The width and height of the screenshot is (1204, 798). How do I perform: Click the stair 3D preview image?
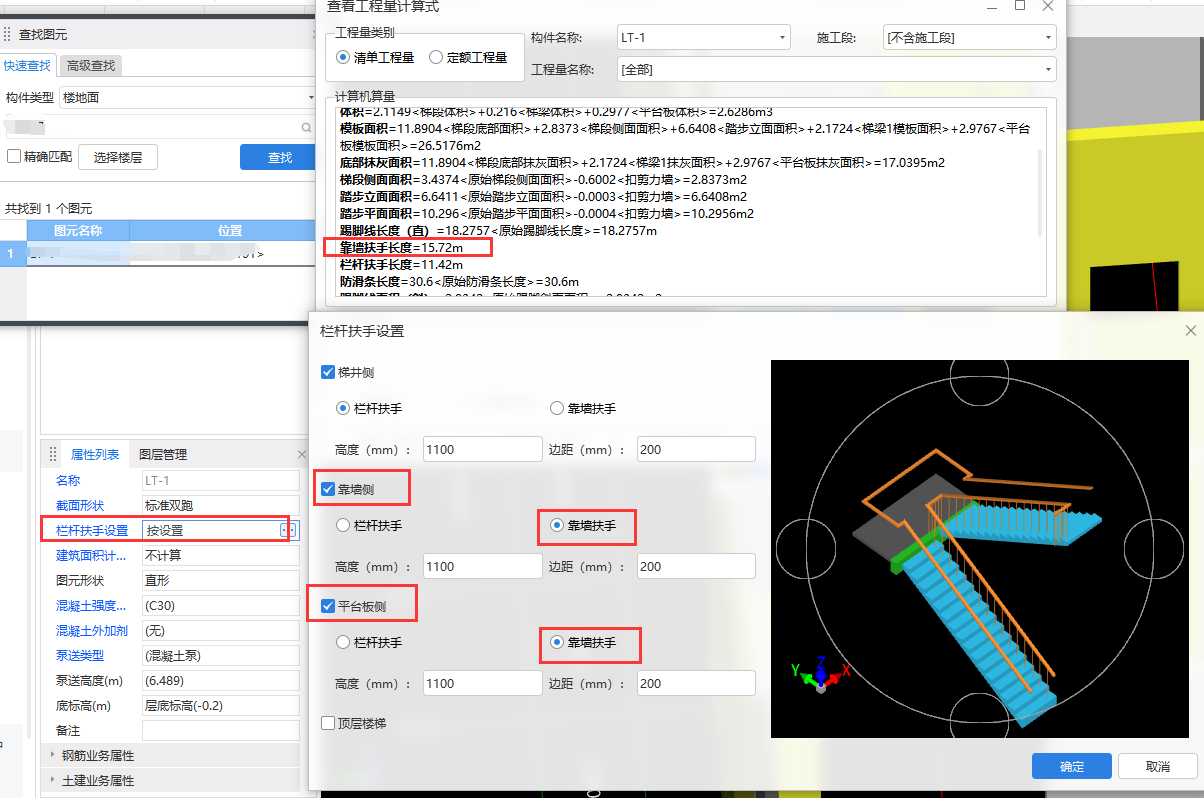(x=979, y=549)
